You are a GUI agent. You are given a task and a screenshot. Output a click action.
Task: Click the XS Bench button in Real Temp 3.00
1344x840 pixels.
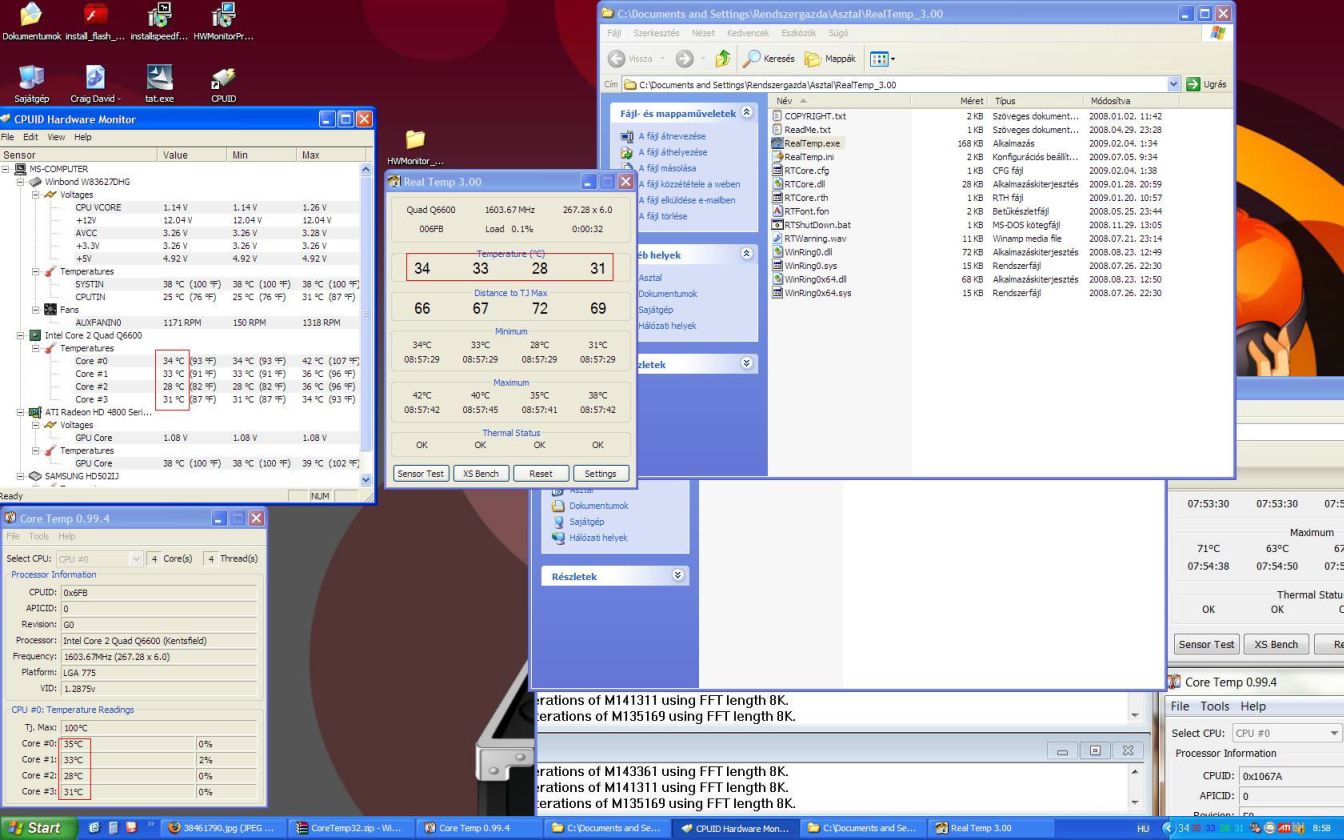pos(480,474)
